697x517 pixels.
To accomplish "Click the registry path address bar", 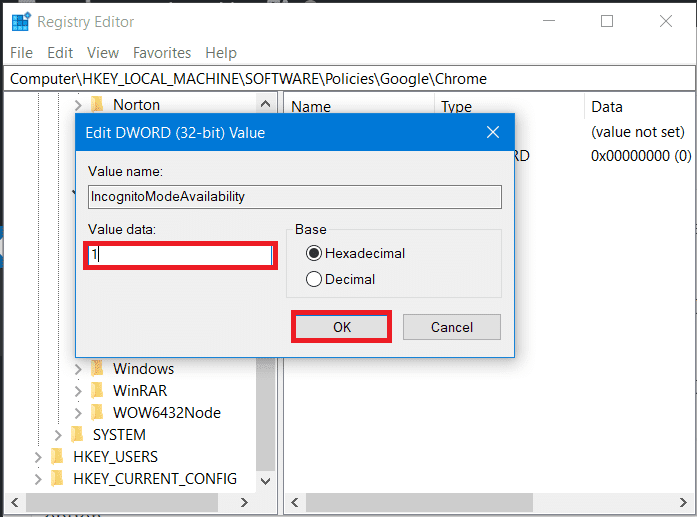I will [349, 79].
